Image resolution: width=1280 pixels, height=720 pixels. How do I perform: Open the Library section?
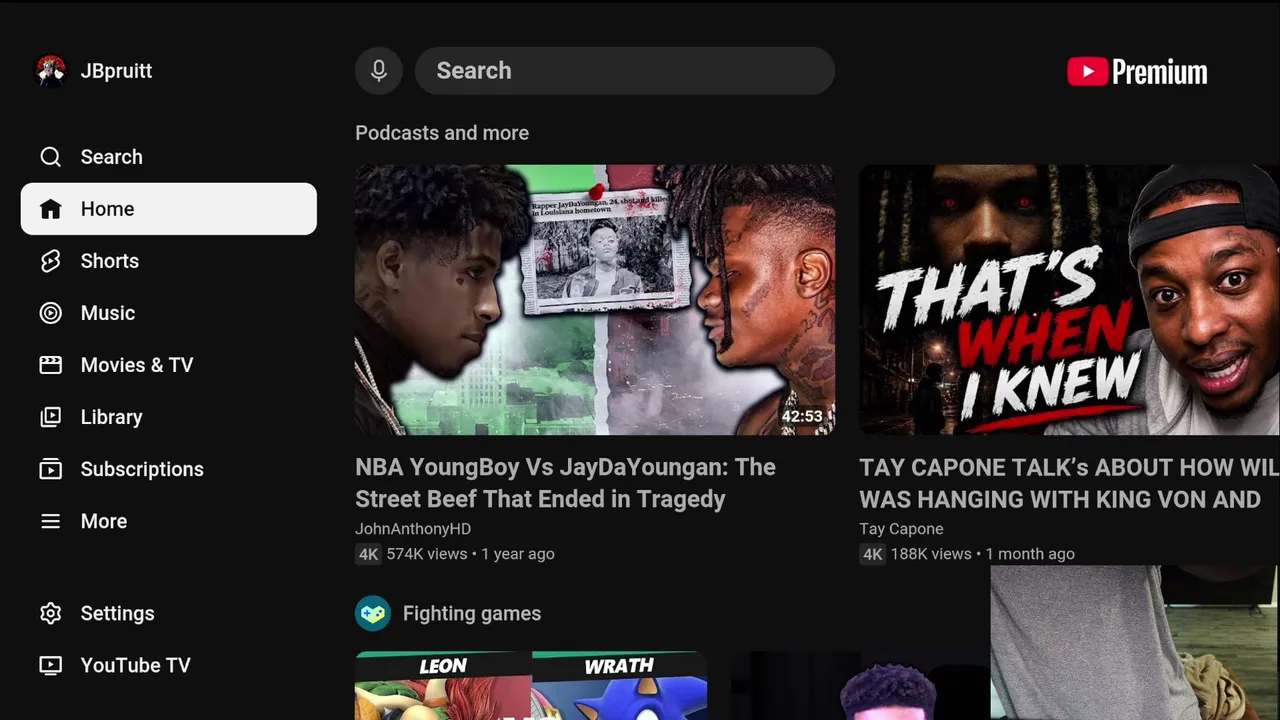click(169, 417)
